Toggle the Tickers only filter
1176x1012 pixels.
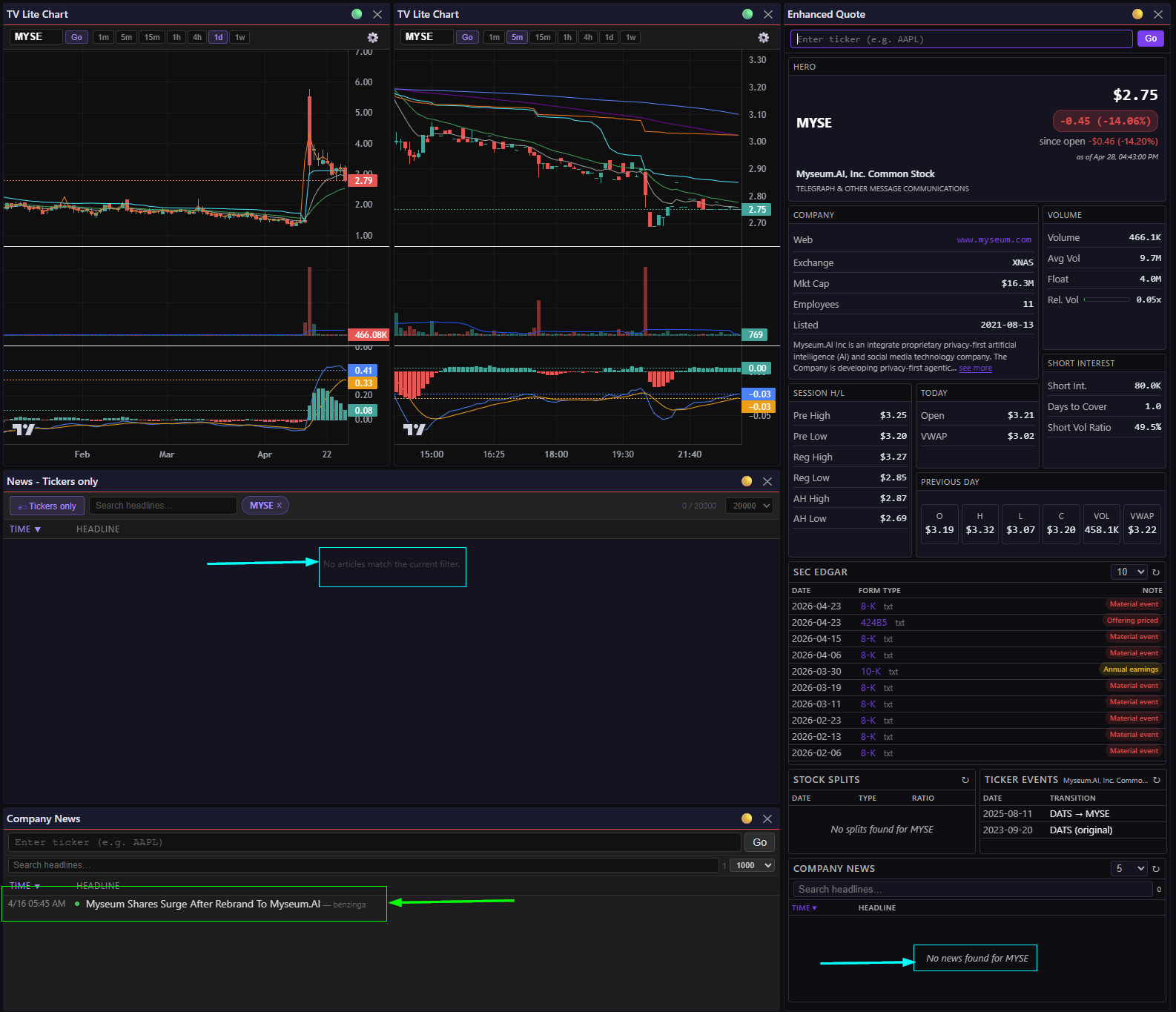pyautogui.click(x=47, y=506)
